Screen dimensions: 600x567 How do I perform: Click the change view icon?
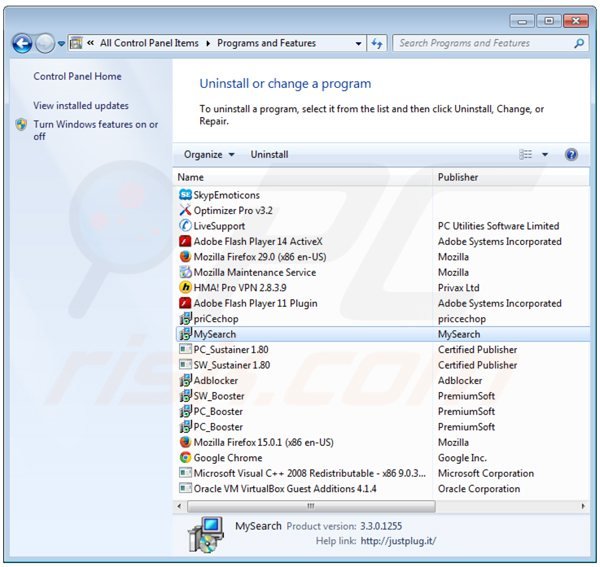click(525, 155)
